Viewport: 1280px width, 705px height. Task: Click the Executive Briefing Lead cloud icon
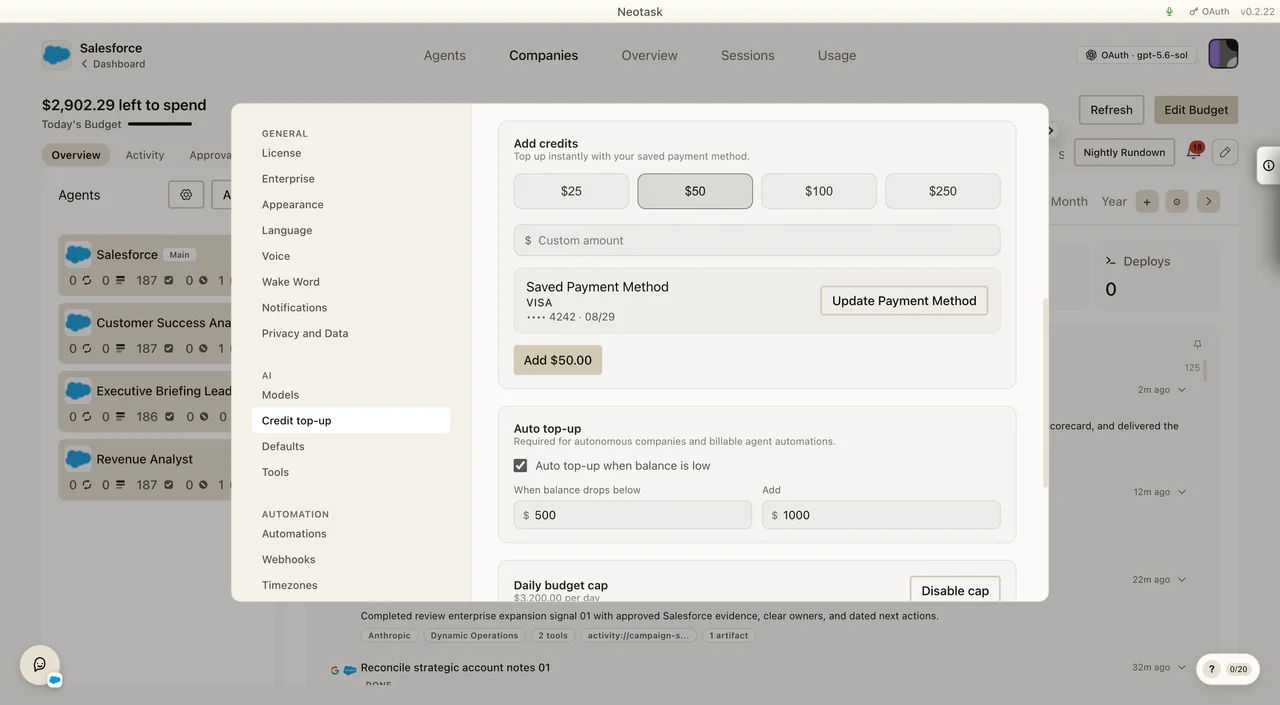click(x=78, y=390)
